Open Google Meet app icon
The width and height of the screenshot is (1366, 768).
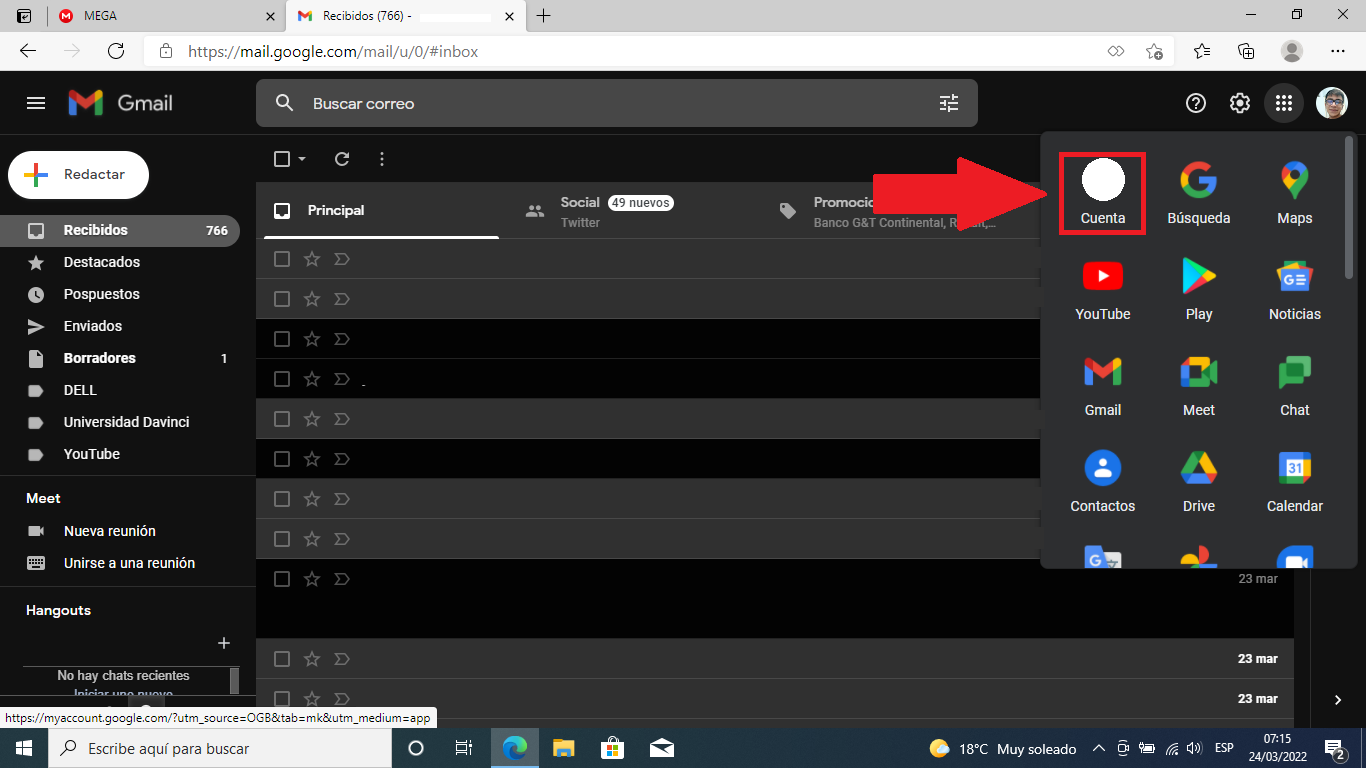point(1198,384)
